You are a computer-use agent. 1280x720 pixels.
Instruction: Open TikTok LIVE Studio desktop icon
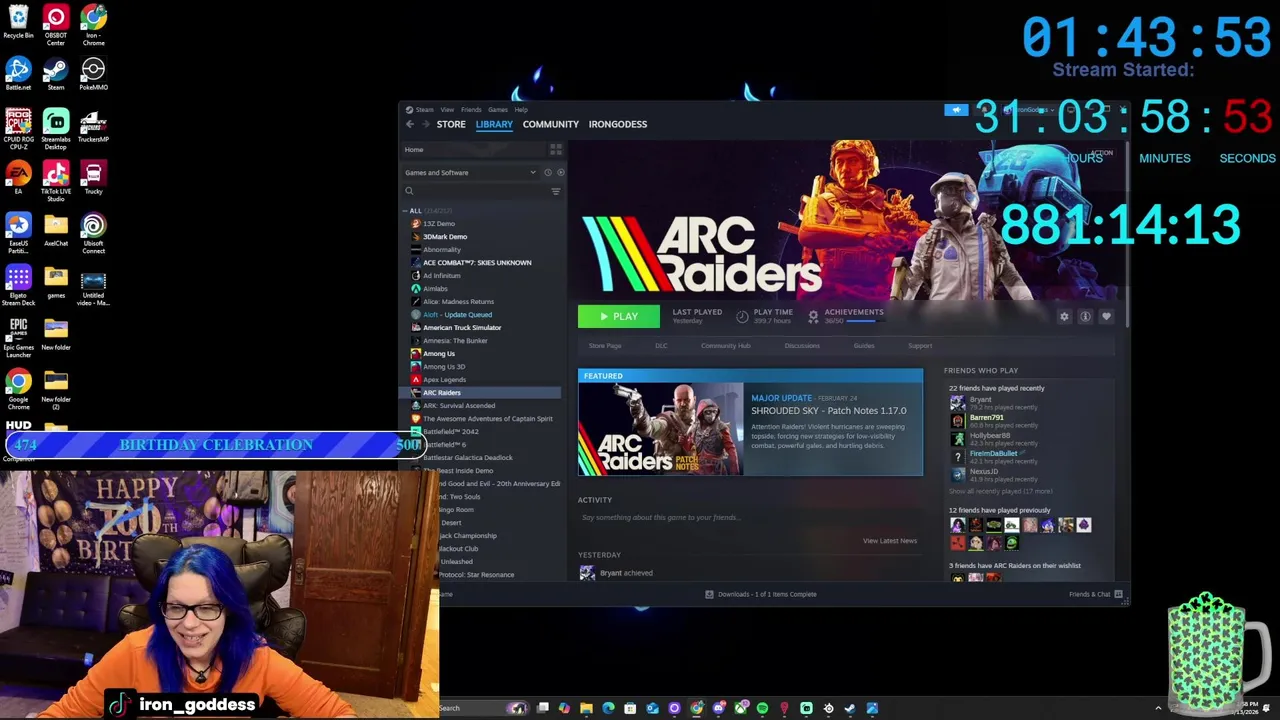click(x=56, y=182)
